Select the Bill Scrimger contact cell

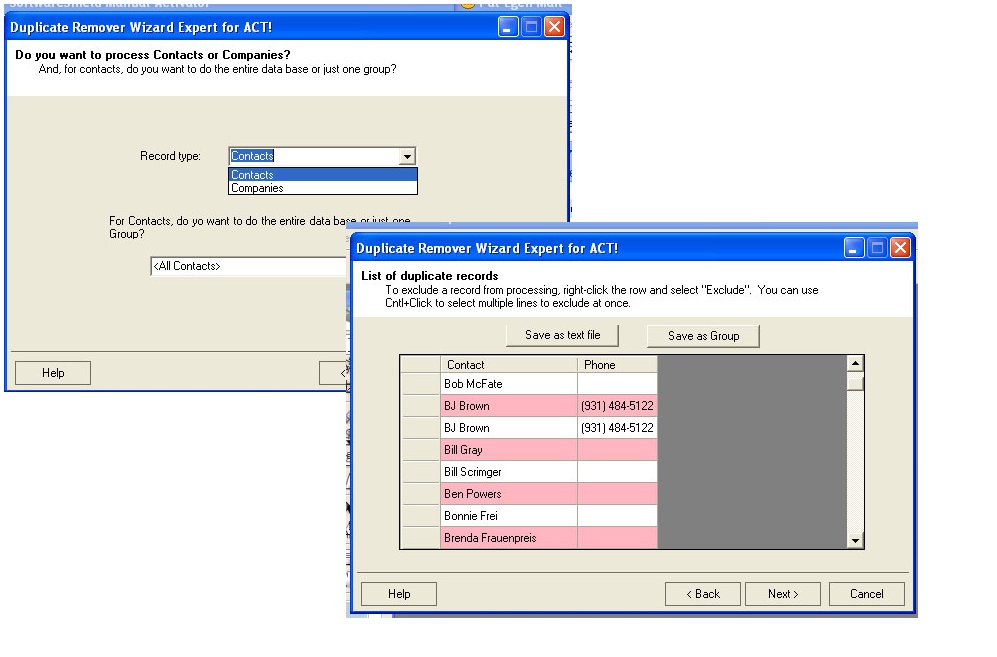pos(509,472)
